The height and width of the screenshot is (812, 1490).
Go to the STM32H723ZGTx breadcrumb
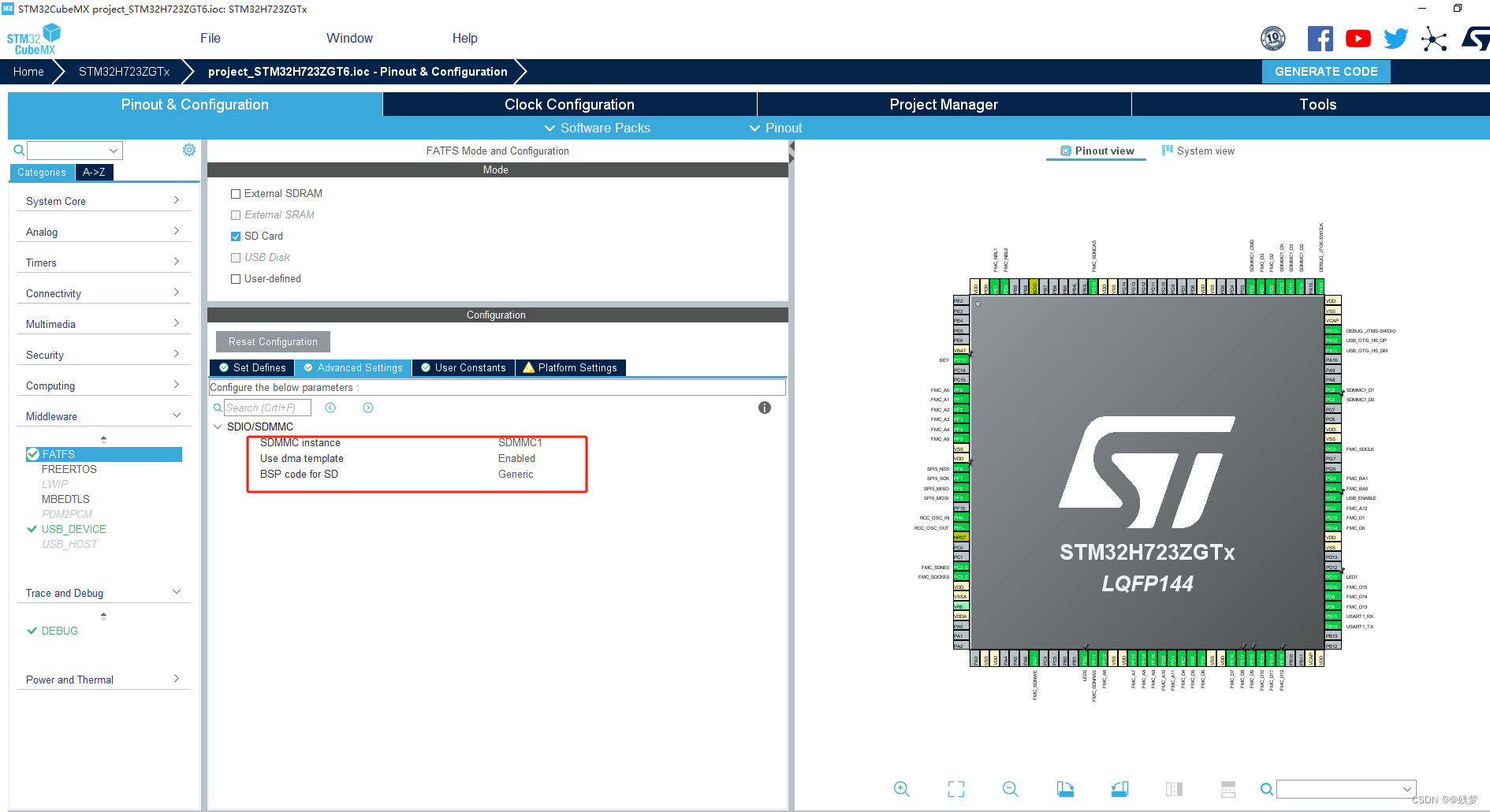125,72
